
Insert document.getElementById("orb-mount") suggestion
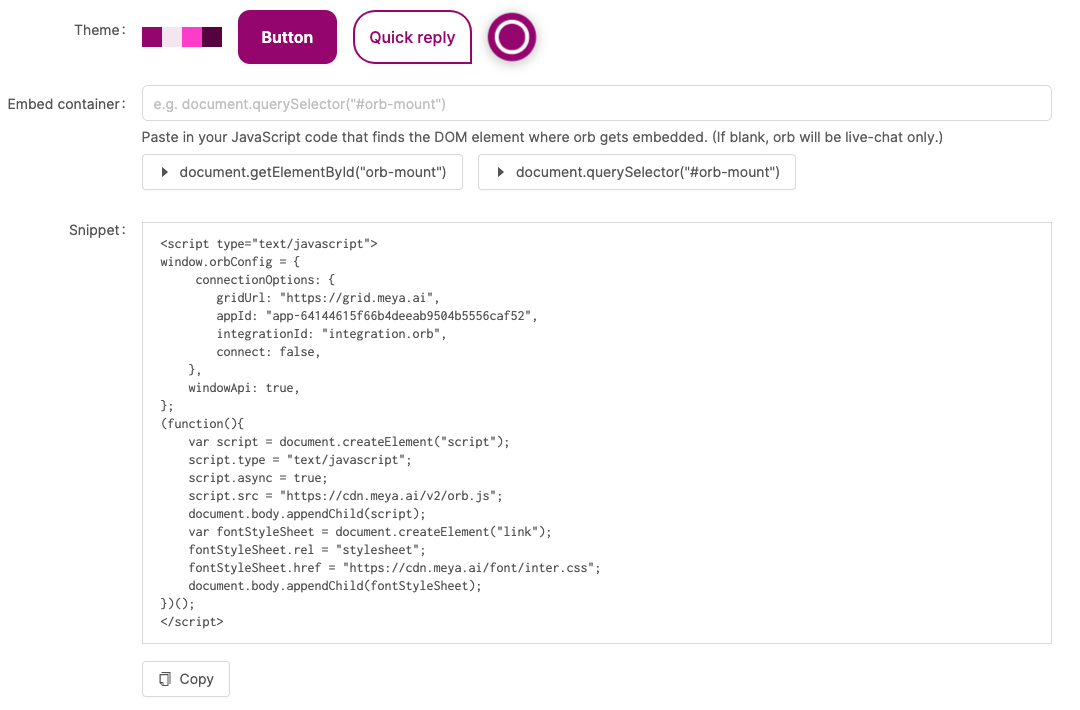point(302,172)
